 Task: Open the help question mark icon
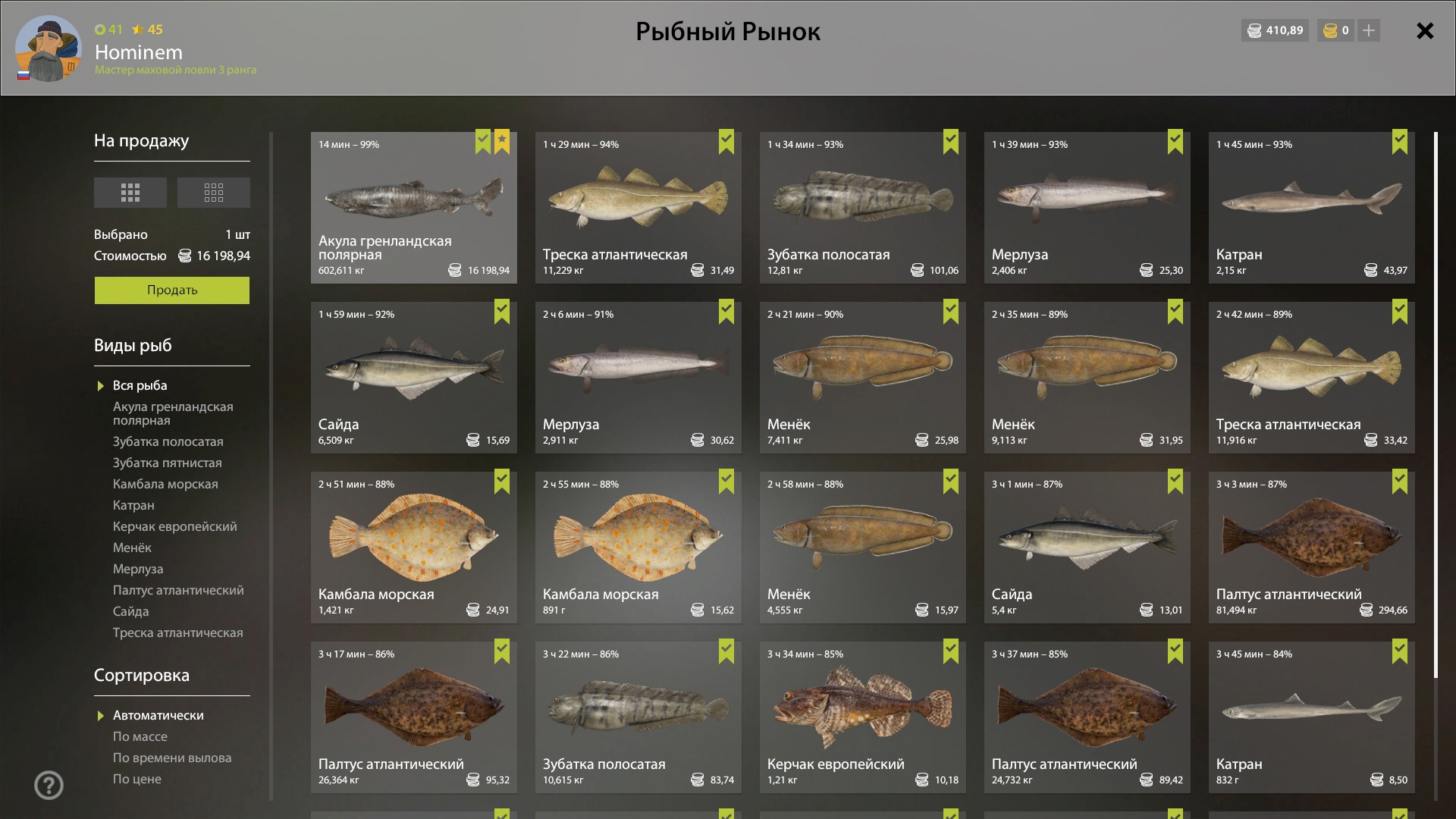pos(49,785)
